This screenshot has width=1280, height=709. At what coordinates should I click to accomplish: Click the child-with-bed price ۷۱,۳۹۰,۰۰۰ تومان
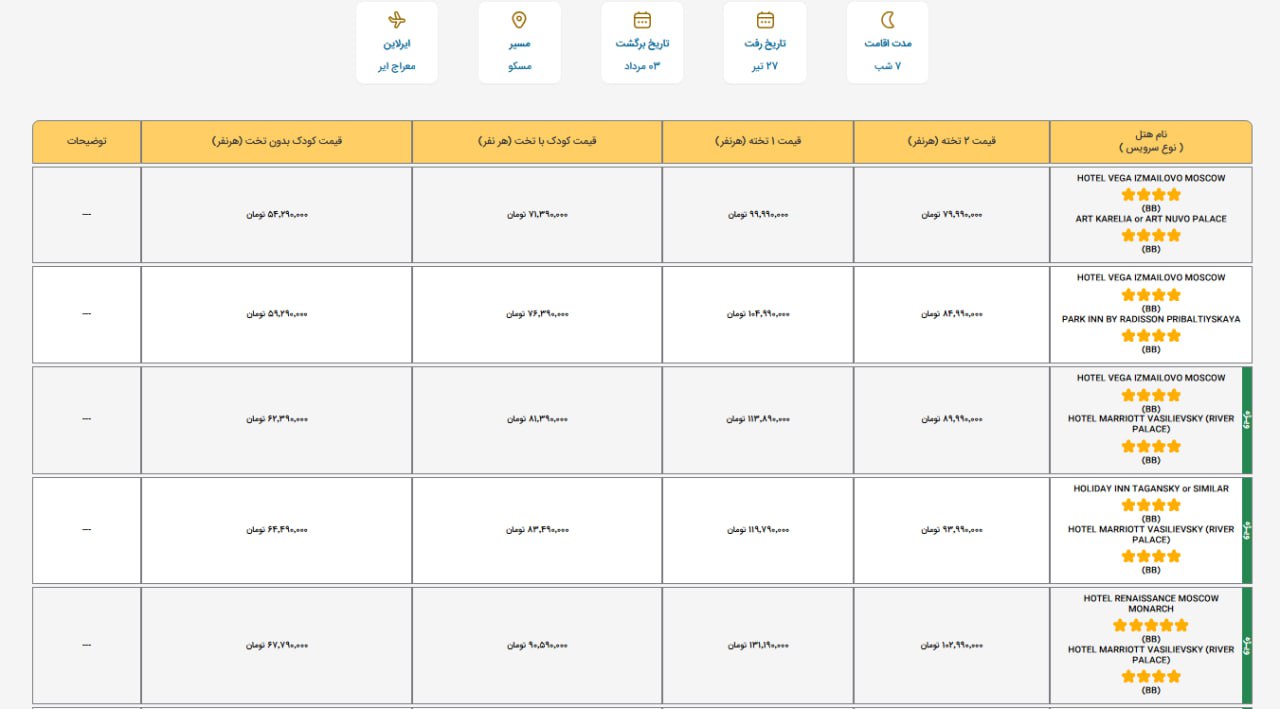(537, 214)
